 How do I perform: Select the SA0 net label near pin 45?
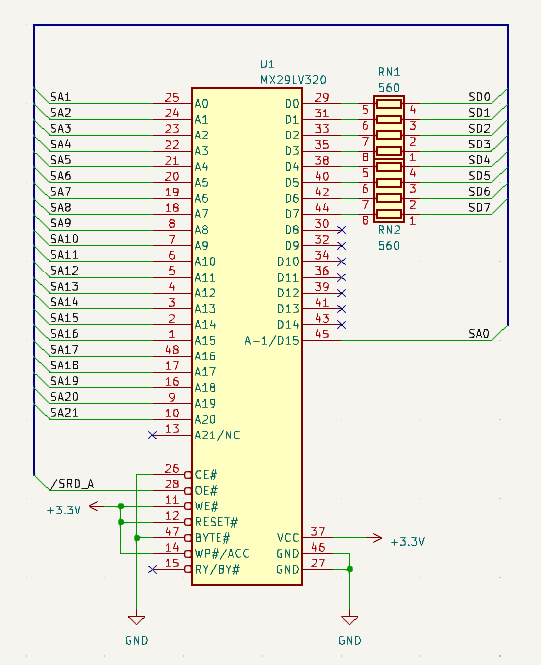coord(479,334)
